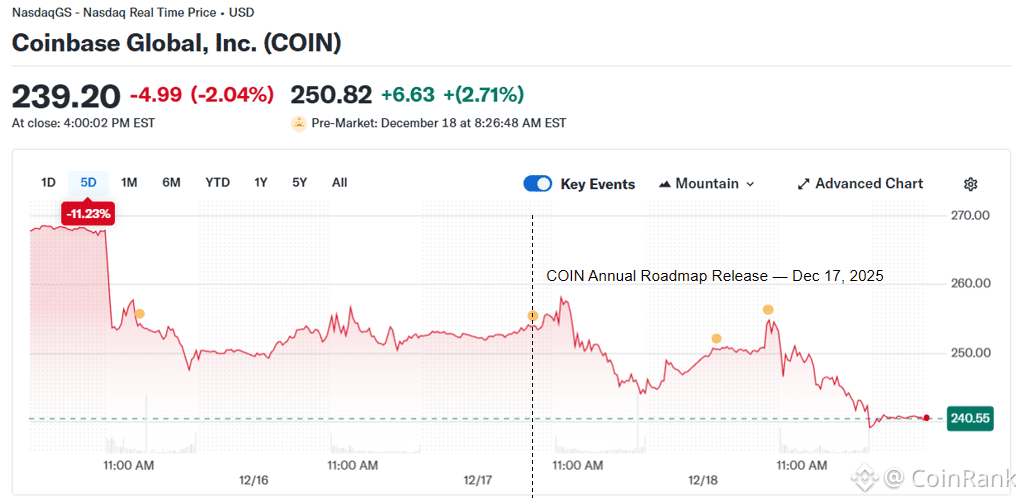Click red current price endpoint dot
This screenshot has height=503, width=1024.
(927, 418)
